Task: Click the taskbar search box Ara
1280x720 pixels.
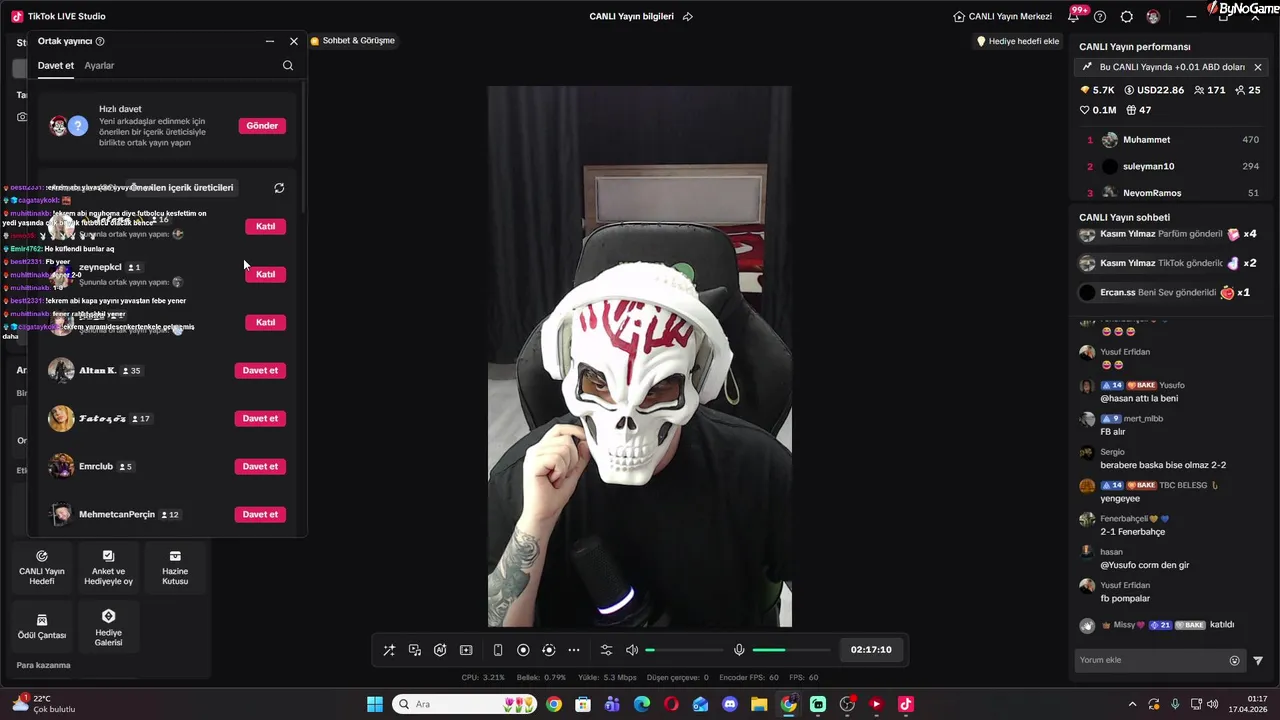Action: (466, 704)
